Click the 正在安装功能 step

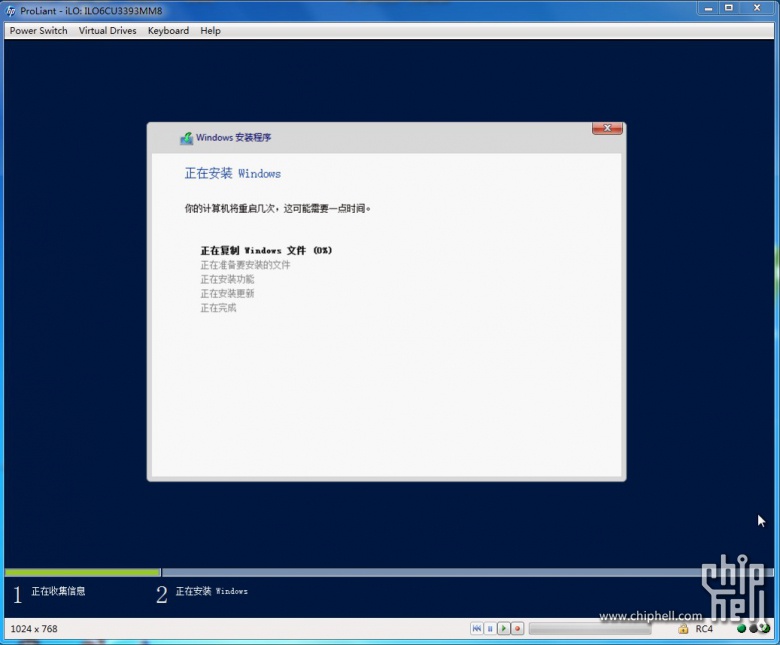pyautogui.click(x=227, y=279)
